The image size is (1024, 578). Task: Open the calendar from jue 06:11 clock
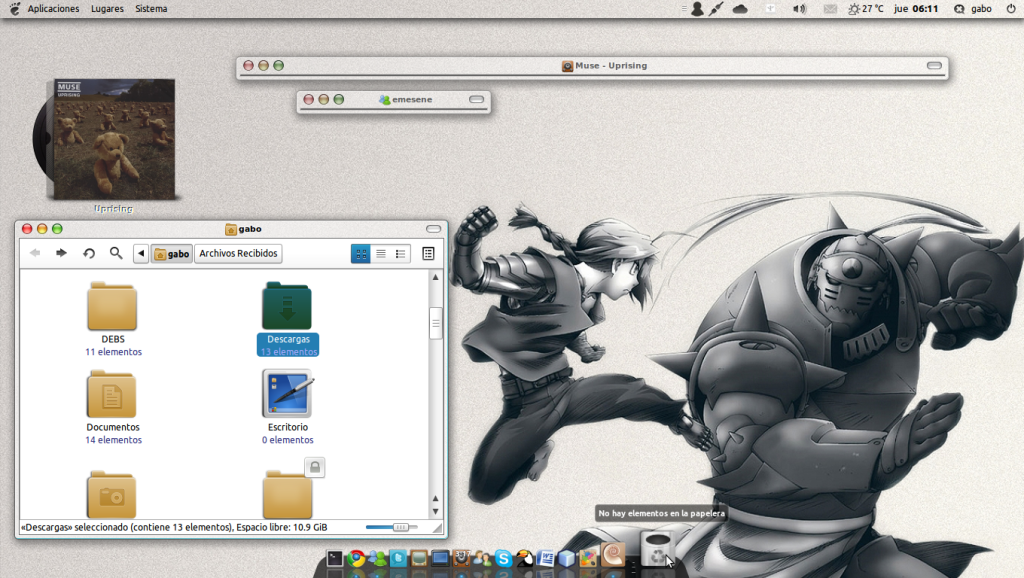916,8
